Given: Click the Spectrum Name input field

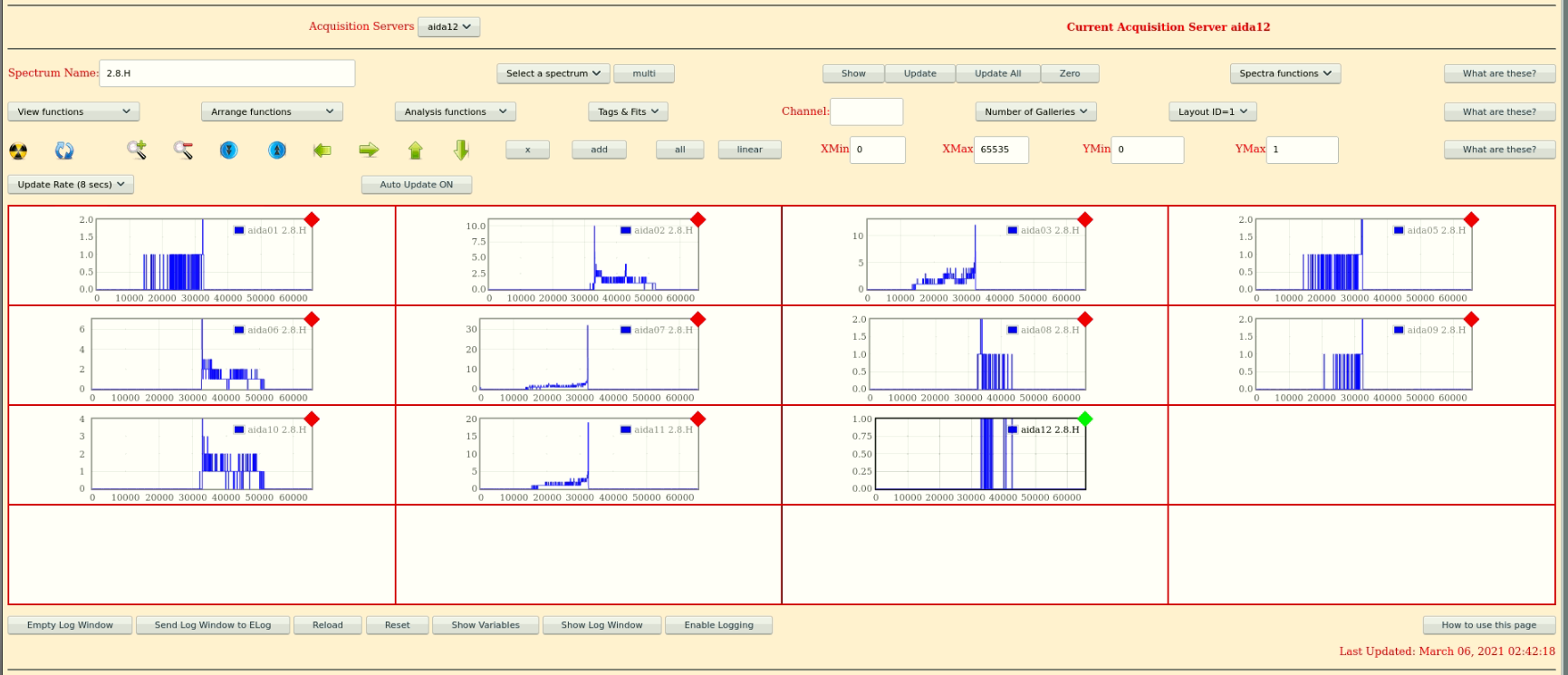Looking at the screenshot, I should click(x=226, y=73).
